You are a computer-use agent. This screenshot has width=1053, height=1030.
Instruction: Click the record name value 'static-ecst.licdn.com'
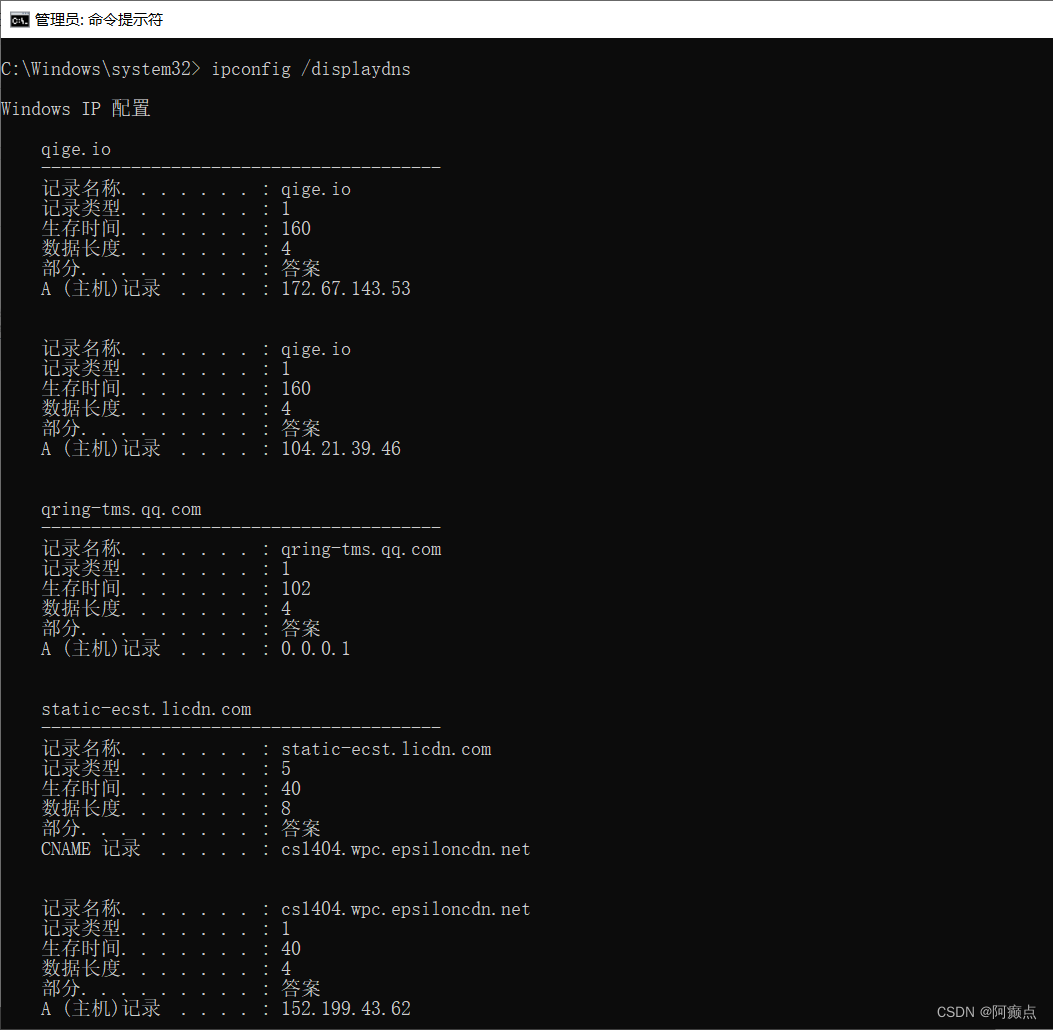386,749
